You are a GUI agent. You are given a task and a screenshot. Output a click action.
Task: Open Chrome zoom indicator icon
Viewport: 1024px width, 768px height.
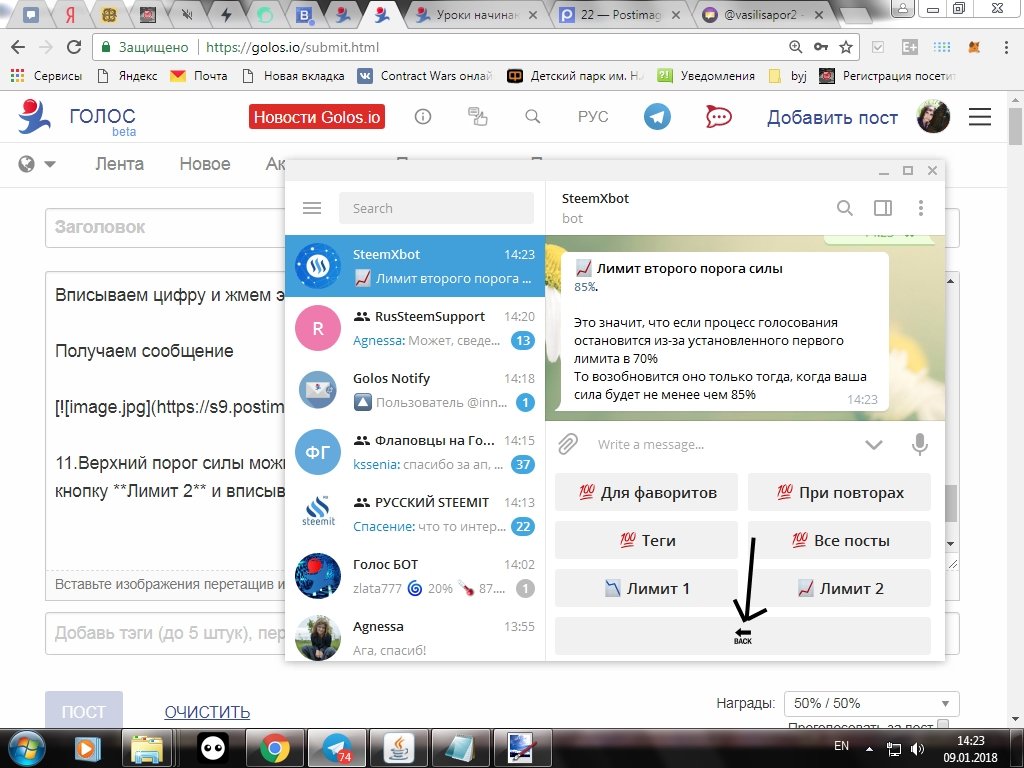click(795, 47)
